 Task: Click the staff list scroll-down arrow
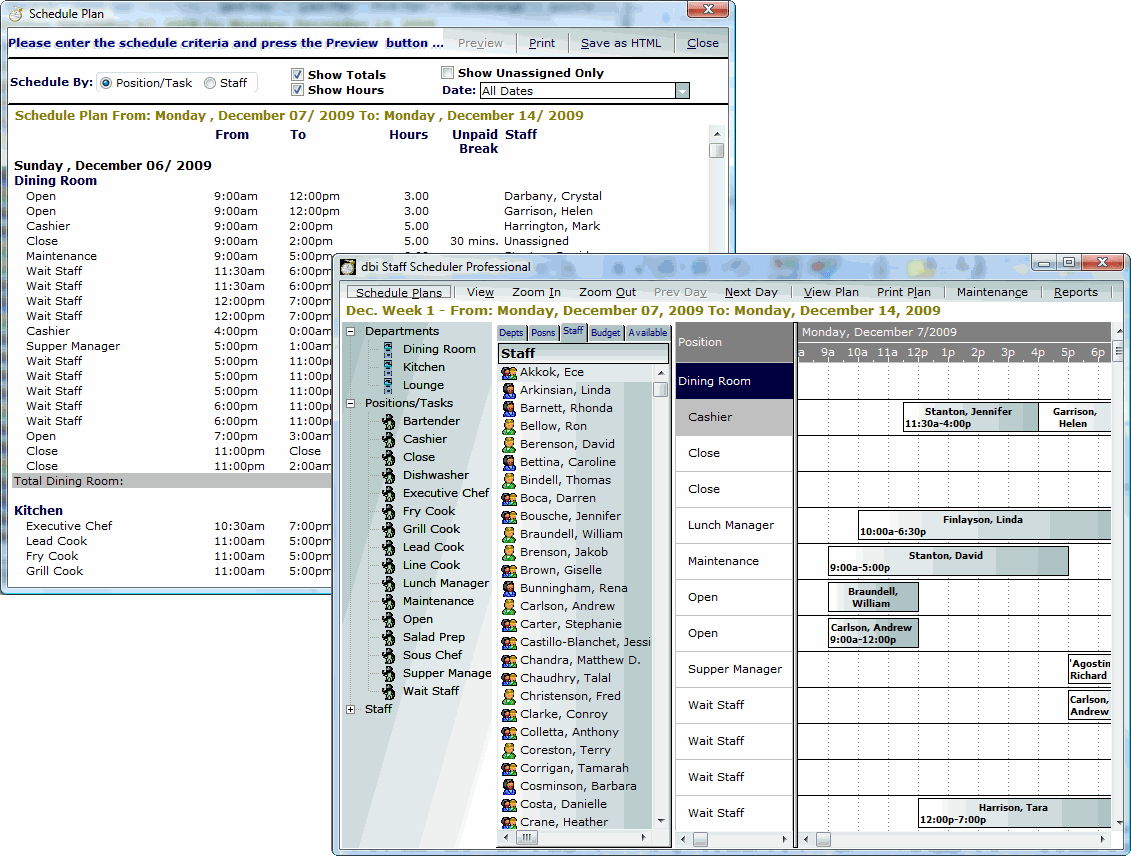pyautogui.click(x=661, y=821)
